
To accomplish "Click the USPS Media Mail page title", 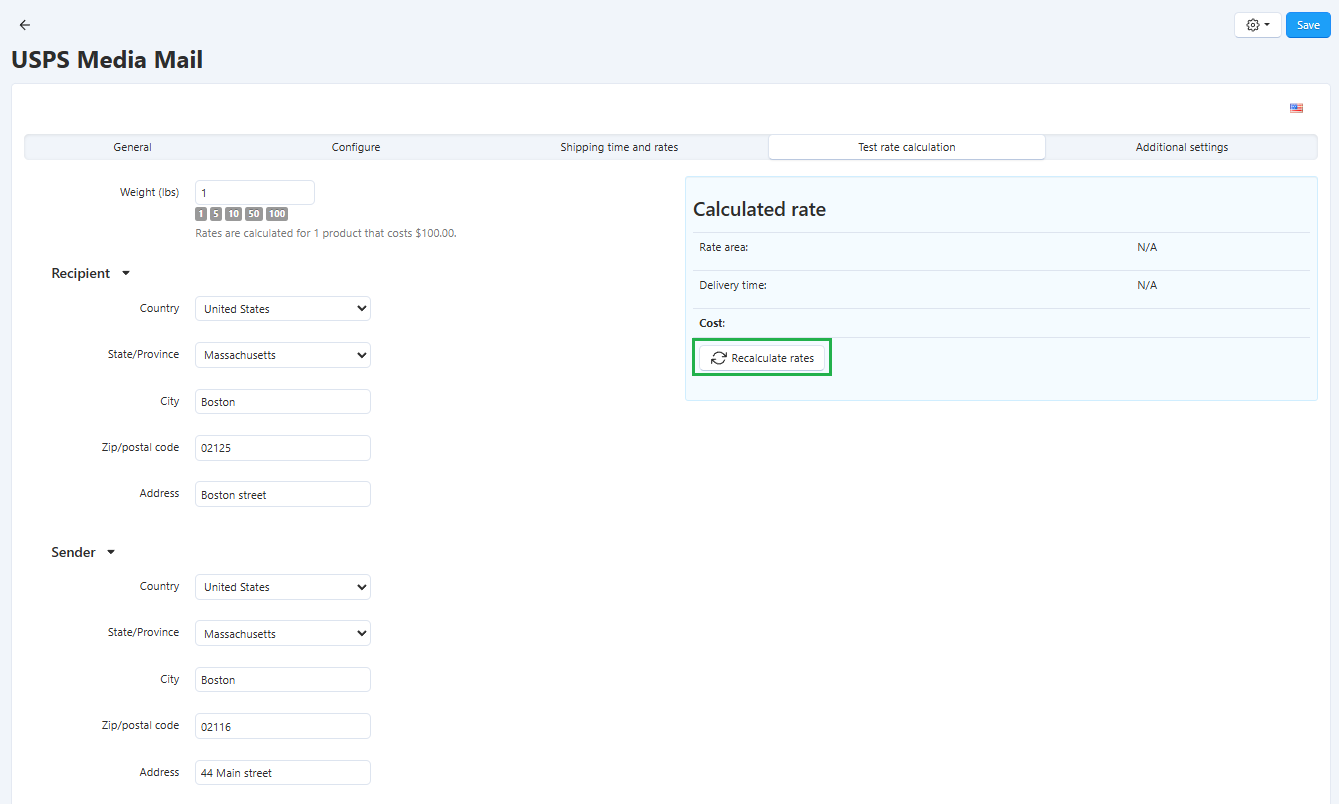I will click(107, 60).
